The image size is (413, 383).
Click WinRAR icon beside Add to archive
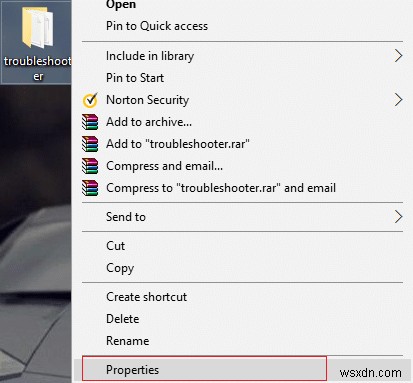point(90,122)
